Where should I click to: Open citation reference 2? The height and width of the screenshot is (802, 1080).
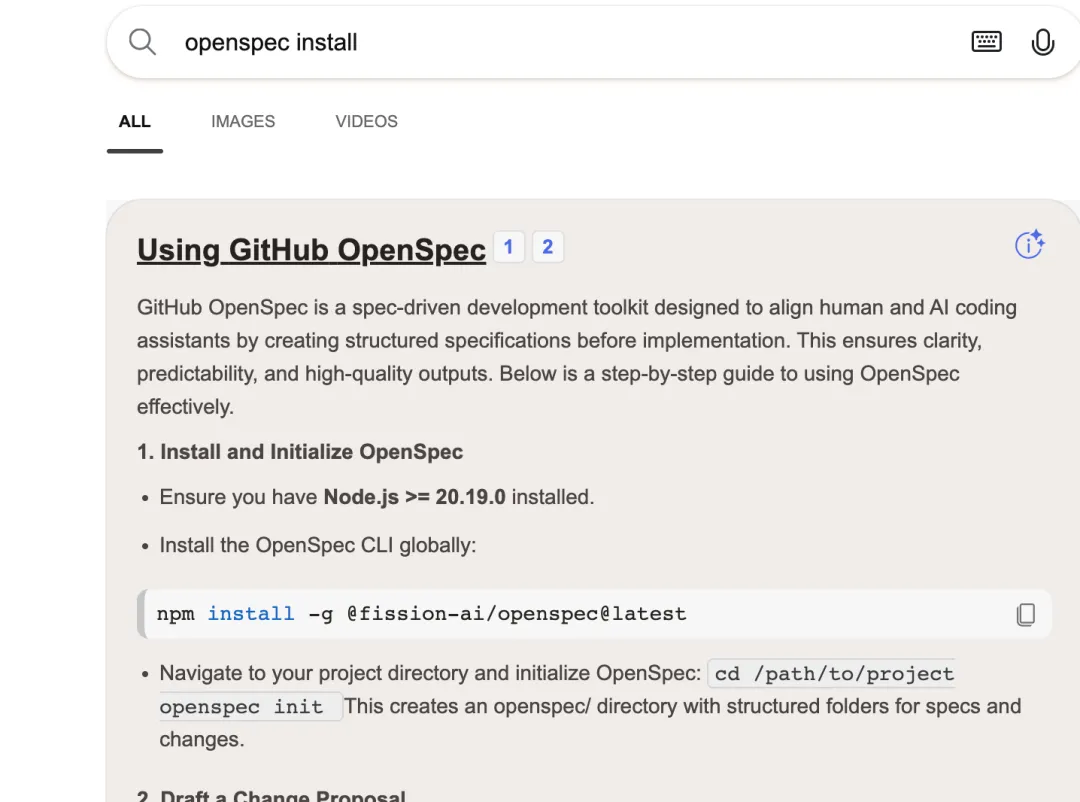(547, 247)
